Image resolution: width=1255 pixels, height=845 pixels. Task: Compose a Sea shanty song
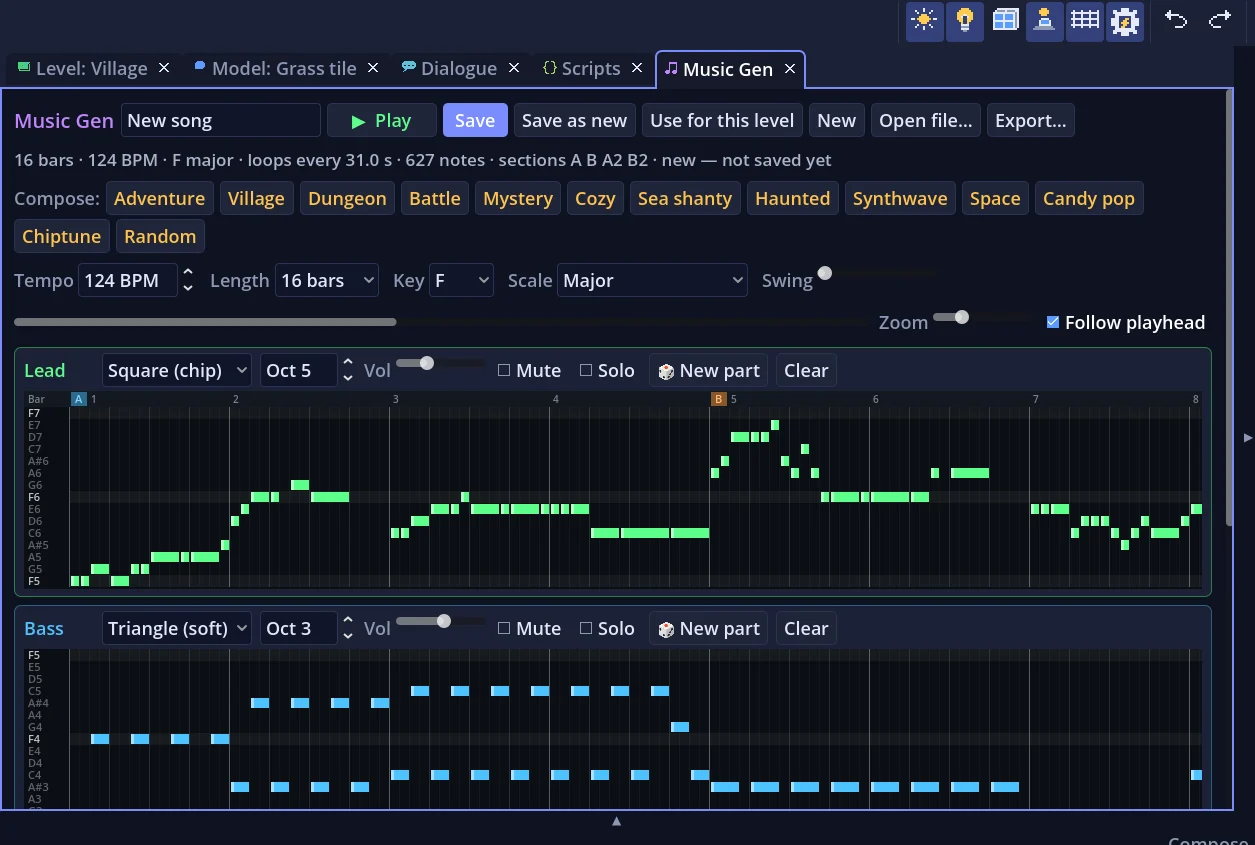tap(685, 198)
